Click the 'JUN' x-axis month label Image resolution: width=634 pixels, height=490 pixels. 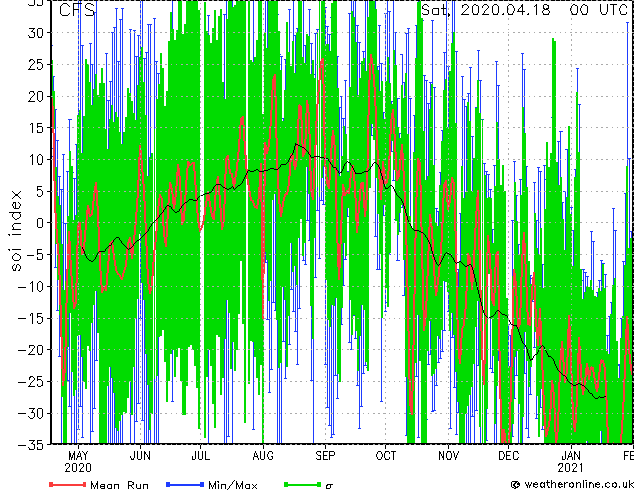point(140,456)
